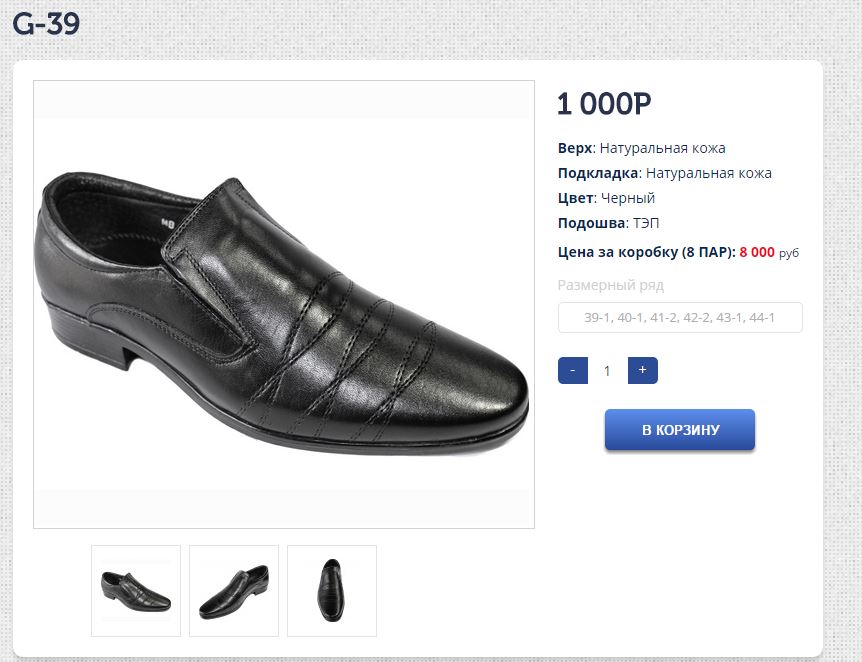This screenshot has width=862, height=662.
Task: Click the Натуральная кожа value beside Верх
Action: pos(662,148)
